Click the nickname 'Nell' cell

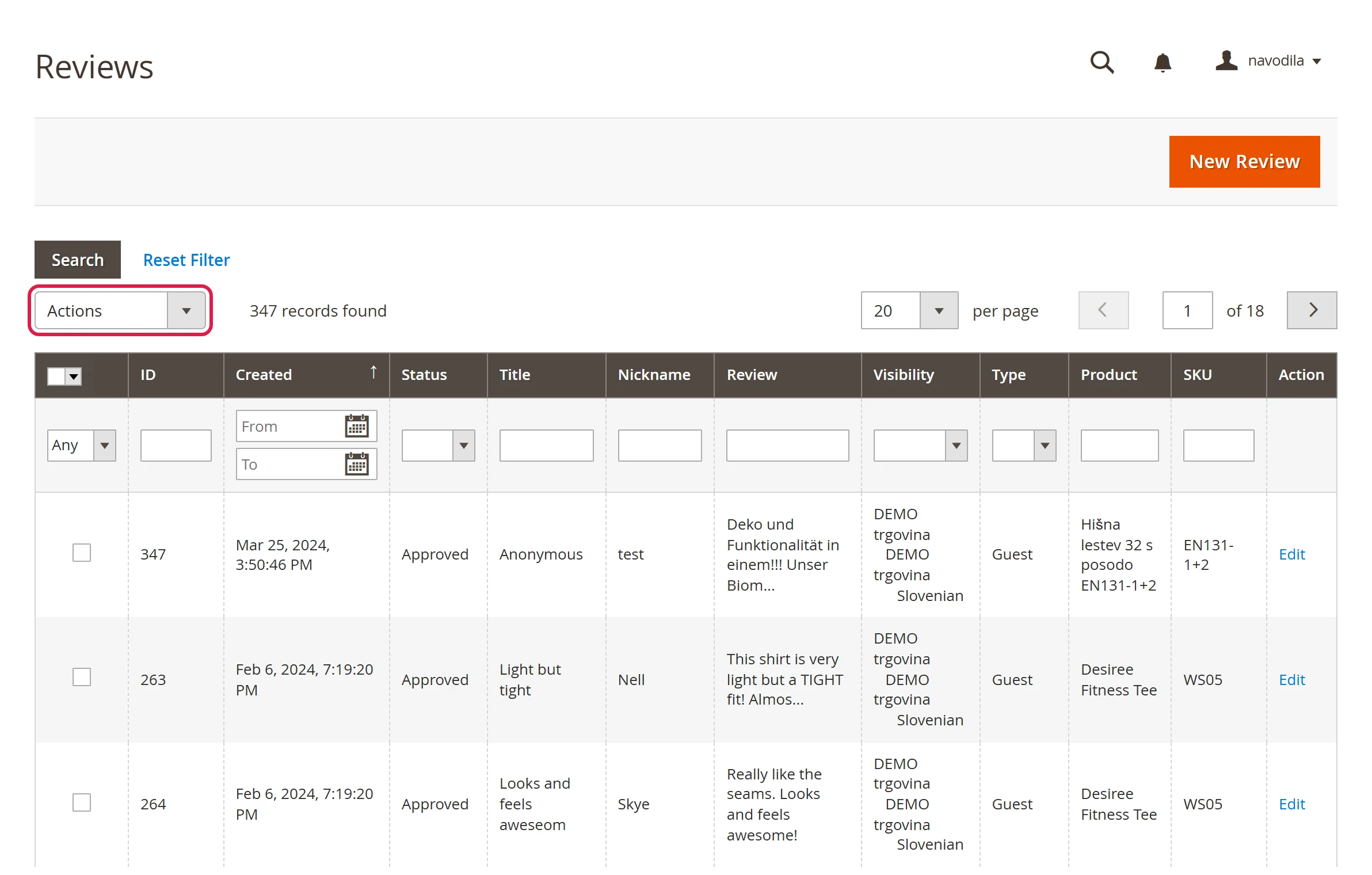click(x=631, y=679)
